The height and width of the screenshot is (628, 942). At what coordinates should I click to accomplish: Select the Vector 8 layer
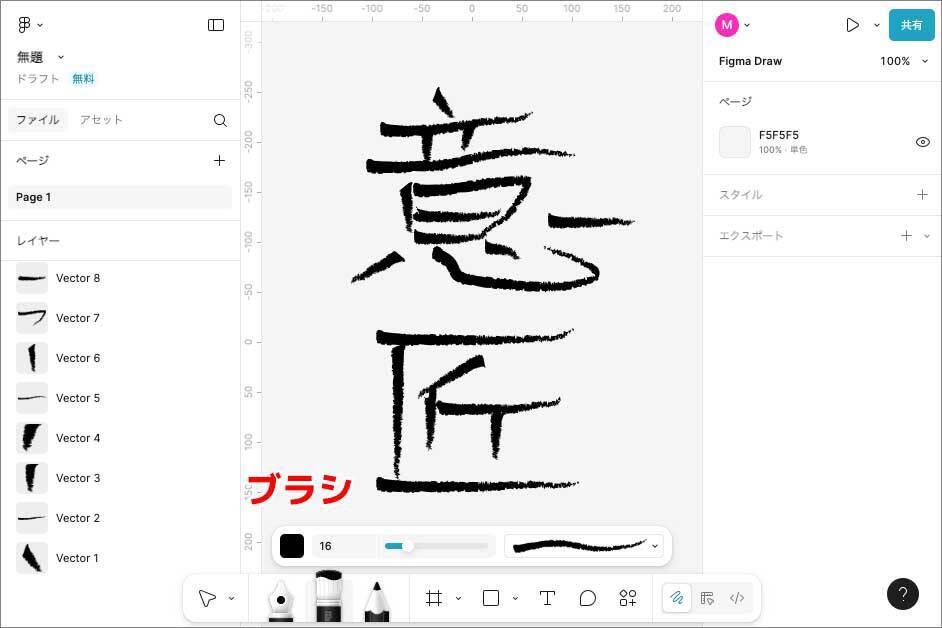click(78, 278)
